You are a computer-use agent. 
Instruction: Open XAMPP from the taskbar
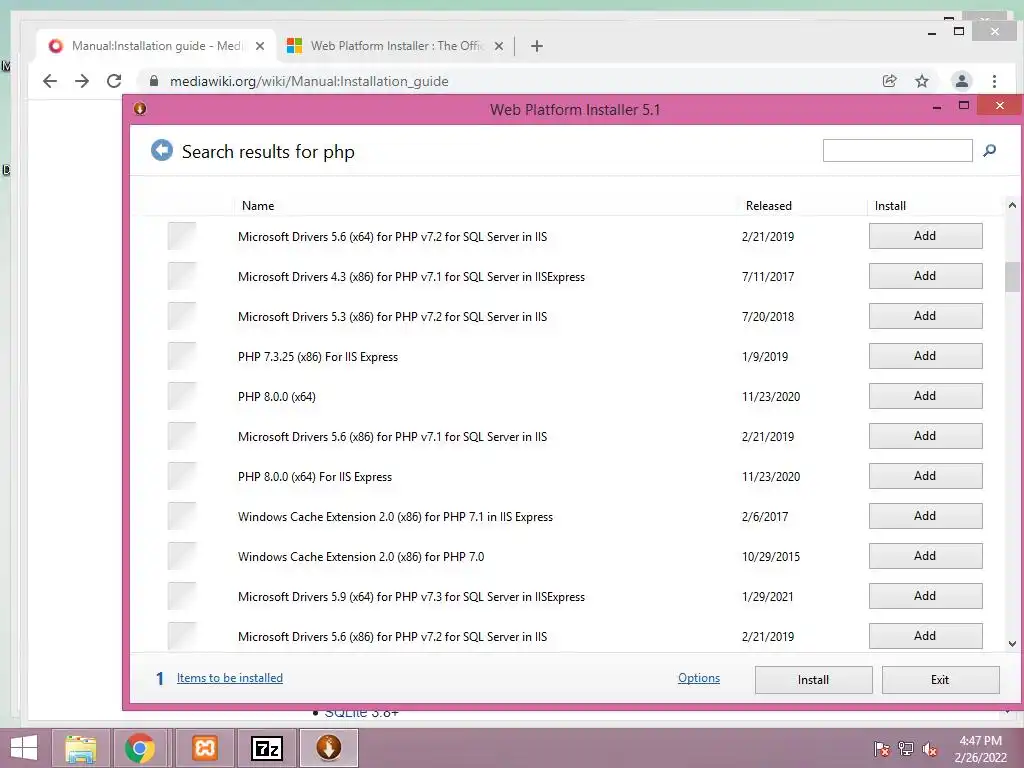pyautogui.click(x=204, y=748)
